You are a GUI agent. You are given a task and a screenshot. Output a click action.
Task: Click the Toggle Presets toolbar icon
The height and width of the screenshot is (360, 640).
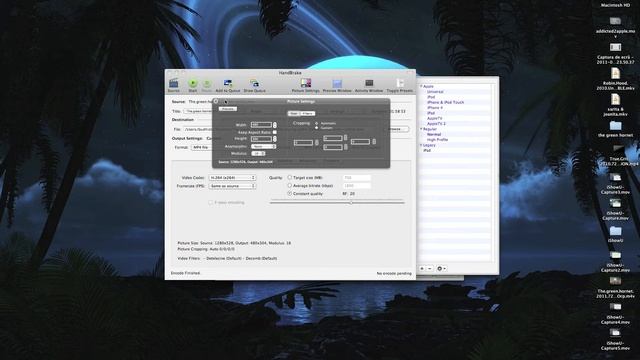click(x=400, y=83)
